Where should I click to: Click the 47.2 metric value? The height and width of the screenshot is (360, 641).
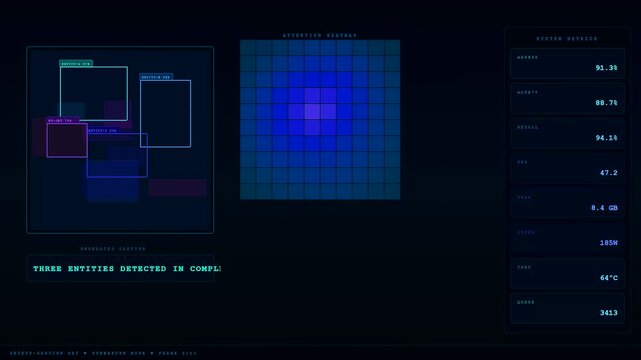click(609, 173)
